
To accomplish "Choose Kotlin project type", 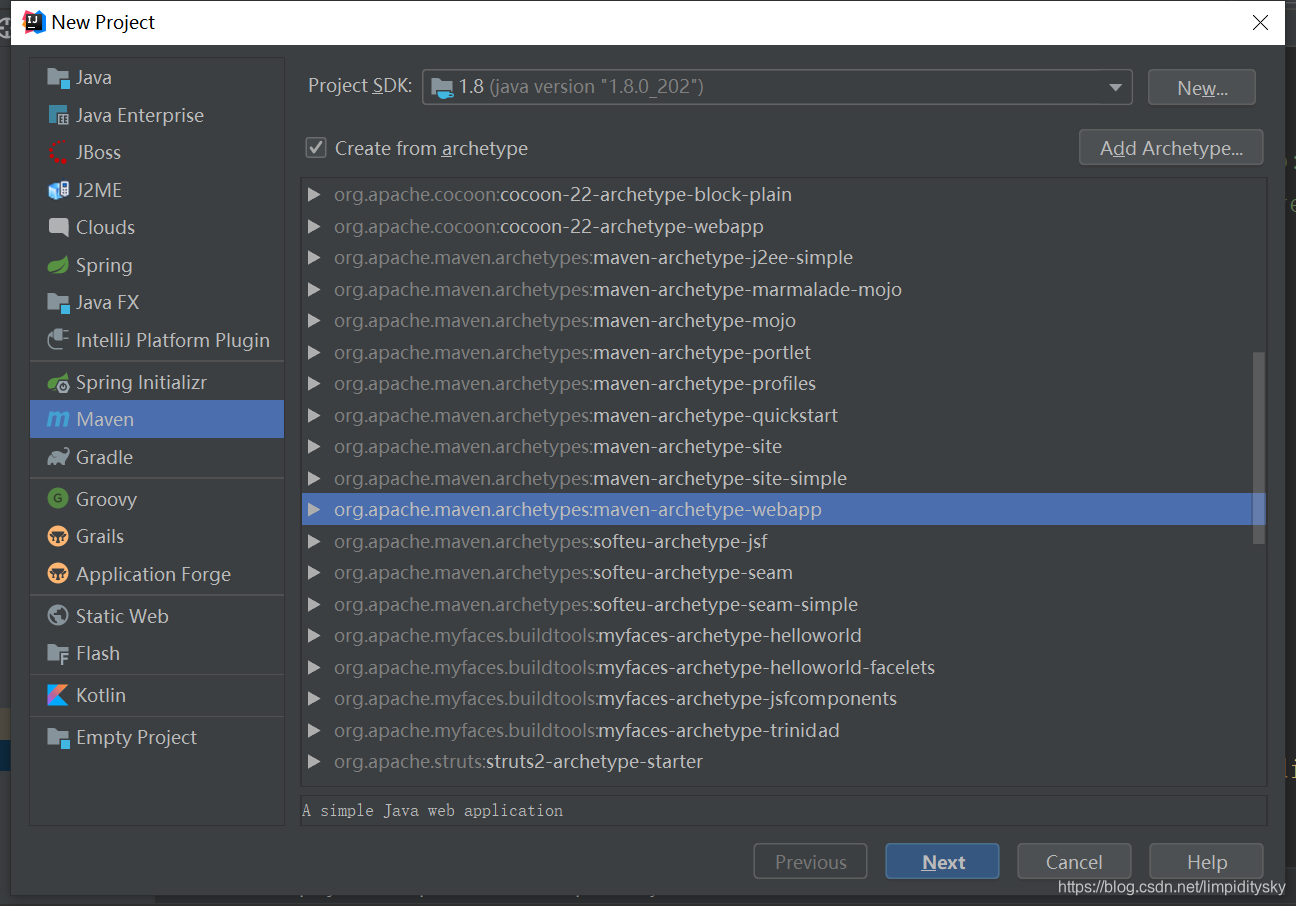I will tap(157, 695).
